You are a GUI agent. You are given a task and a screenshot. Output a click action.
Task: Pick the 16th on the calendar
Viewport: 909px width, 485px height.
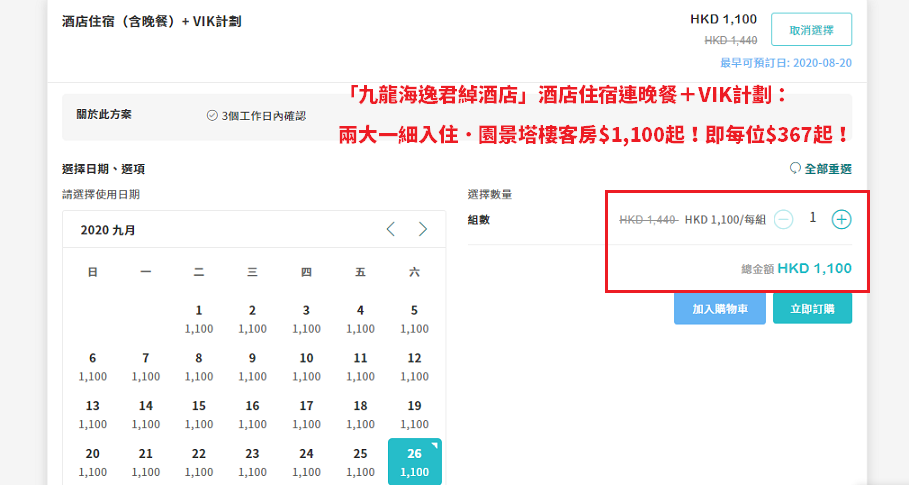252,414
